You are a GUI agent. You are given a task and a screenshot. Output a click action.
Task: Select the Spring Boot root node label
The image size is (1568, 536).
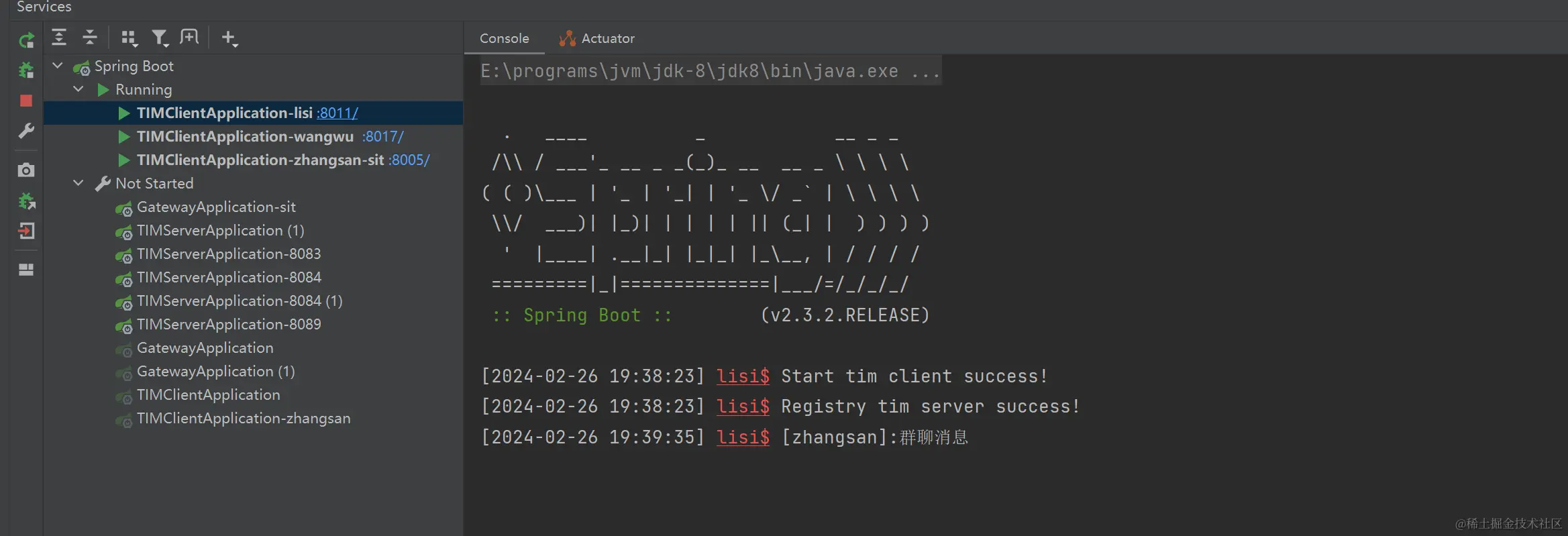point(134,66)
